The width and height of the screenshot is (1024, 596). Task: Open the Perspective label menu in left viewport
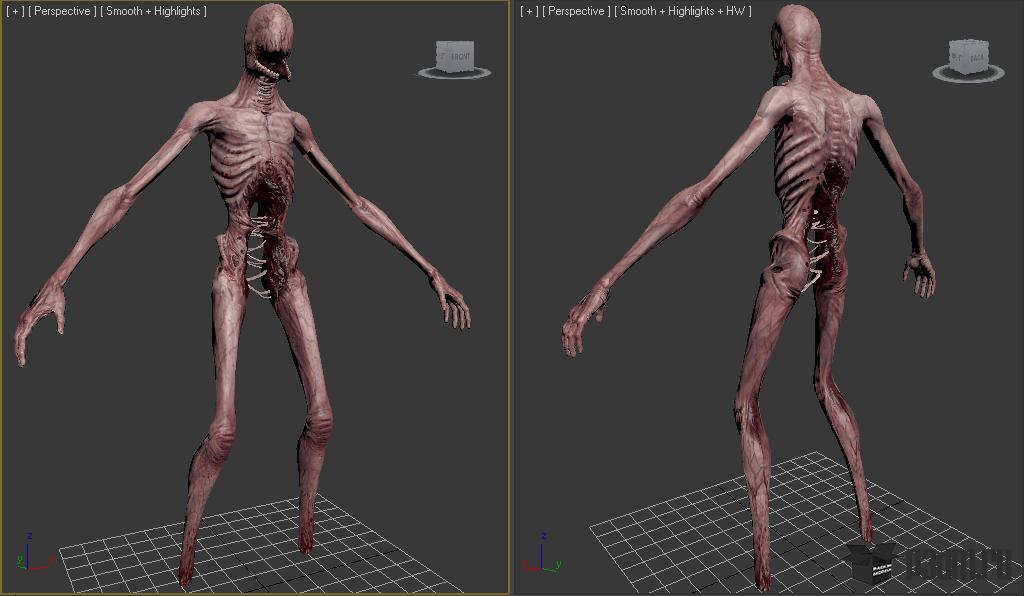point(62,11)
